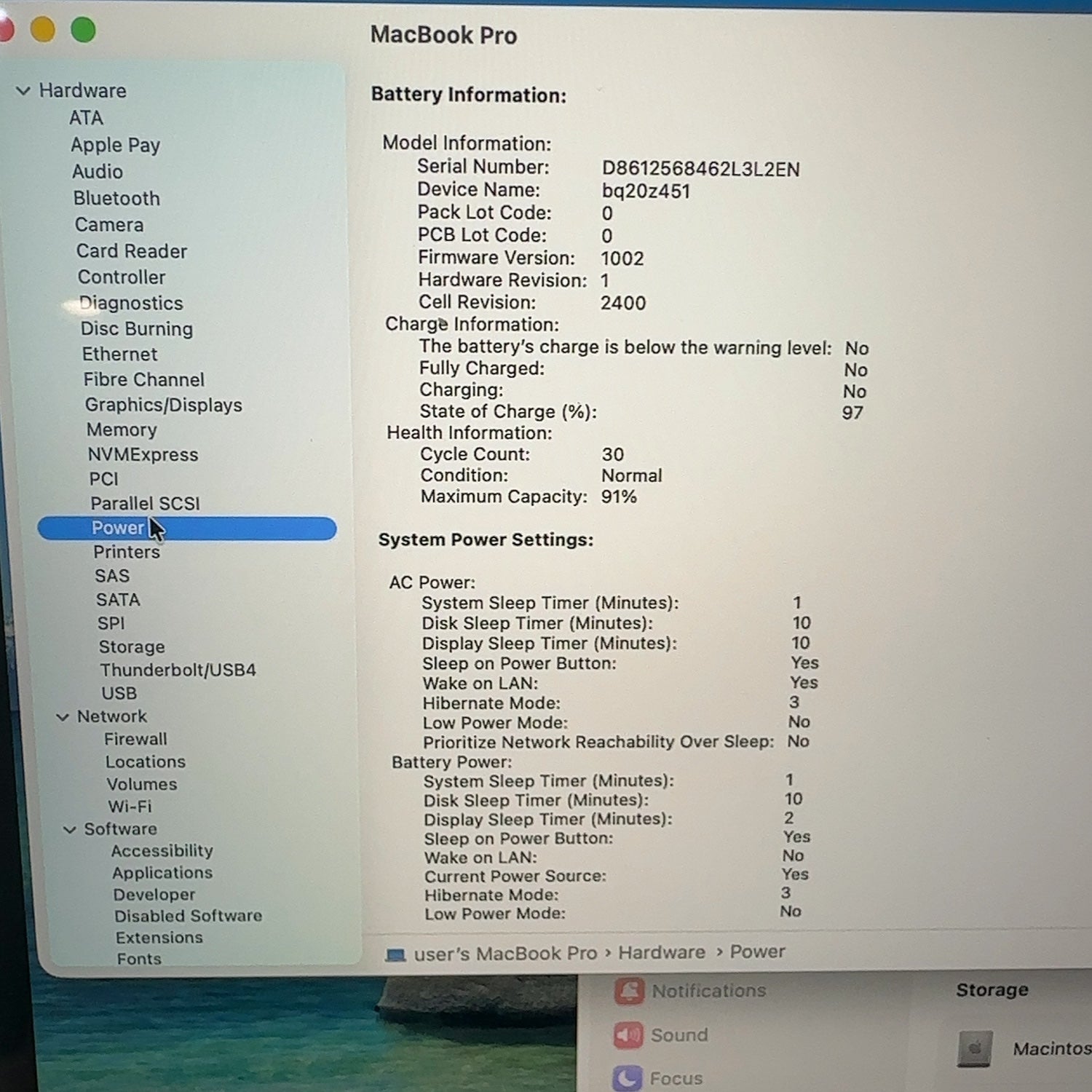The image size is (1092, 1092).
Task: Collapse the Software section chevron
Action: pyautogui.click(x=69, y=829)
